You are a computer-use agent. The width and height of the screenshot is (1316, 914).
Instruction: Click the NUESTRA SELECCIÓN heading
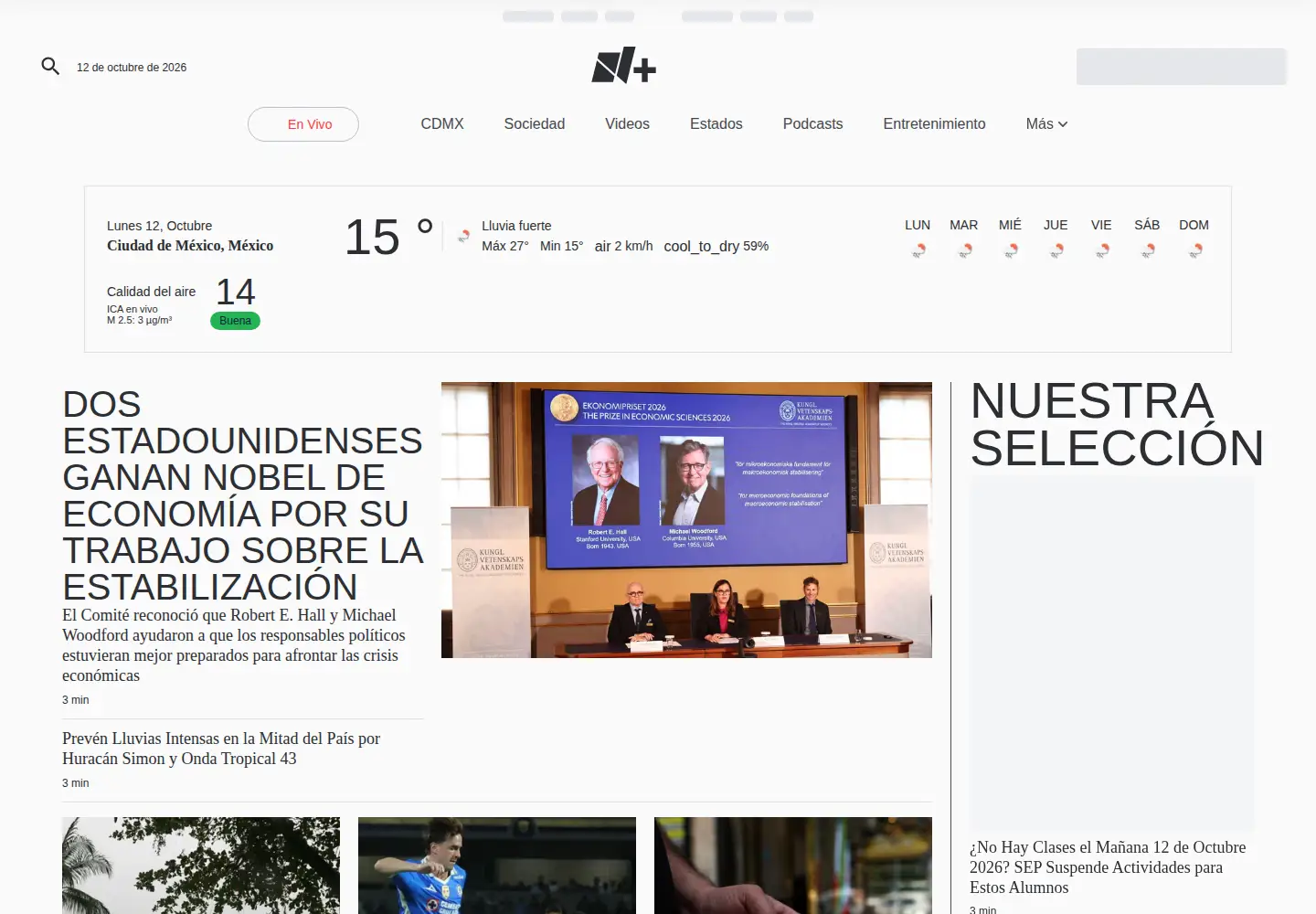coord(1117,425)
